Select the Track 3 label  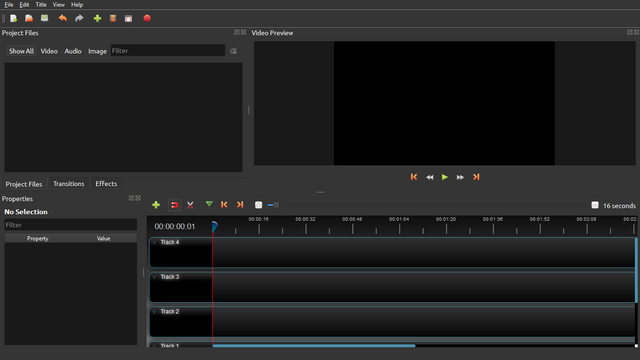pyautogui.click(x=170, y=277)
